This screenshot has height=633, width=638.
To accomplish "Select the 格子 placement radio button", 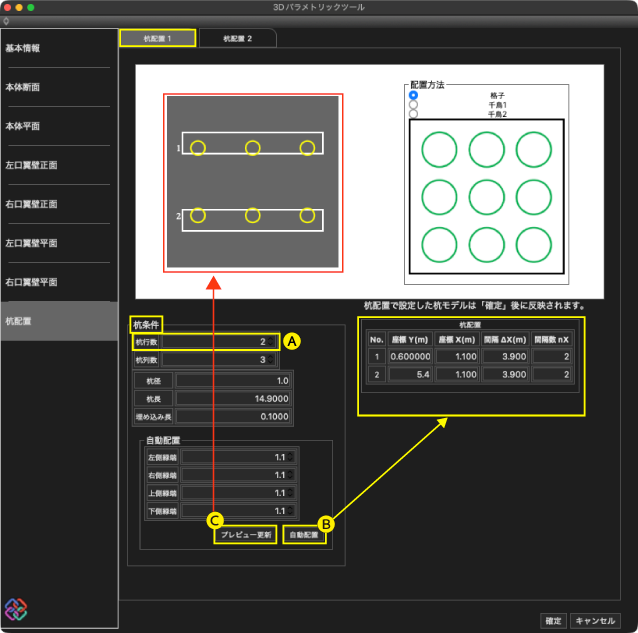I will point(413,95).
